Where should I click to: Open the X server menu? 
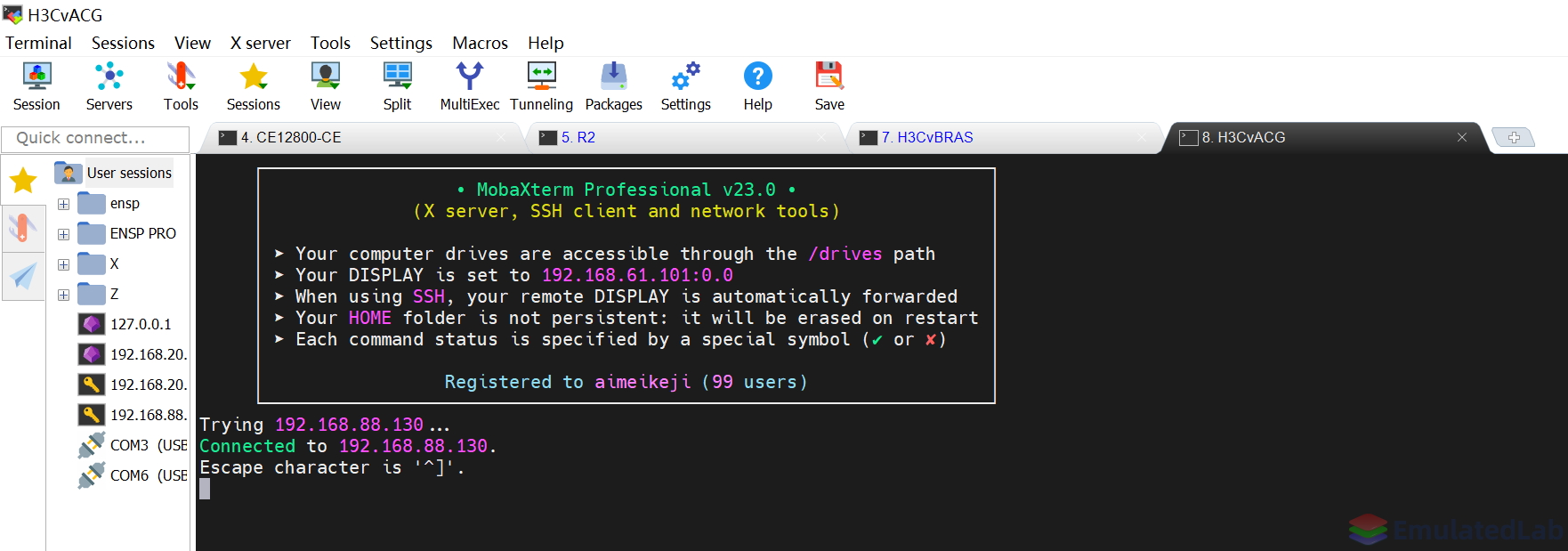[260, 43]
